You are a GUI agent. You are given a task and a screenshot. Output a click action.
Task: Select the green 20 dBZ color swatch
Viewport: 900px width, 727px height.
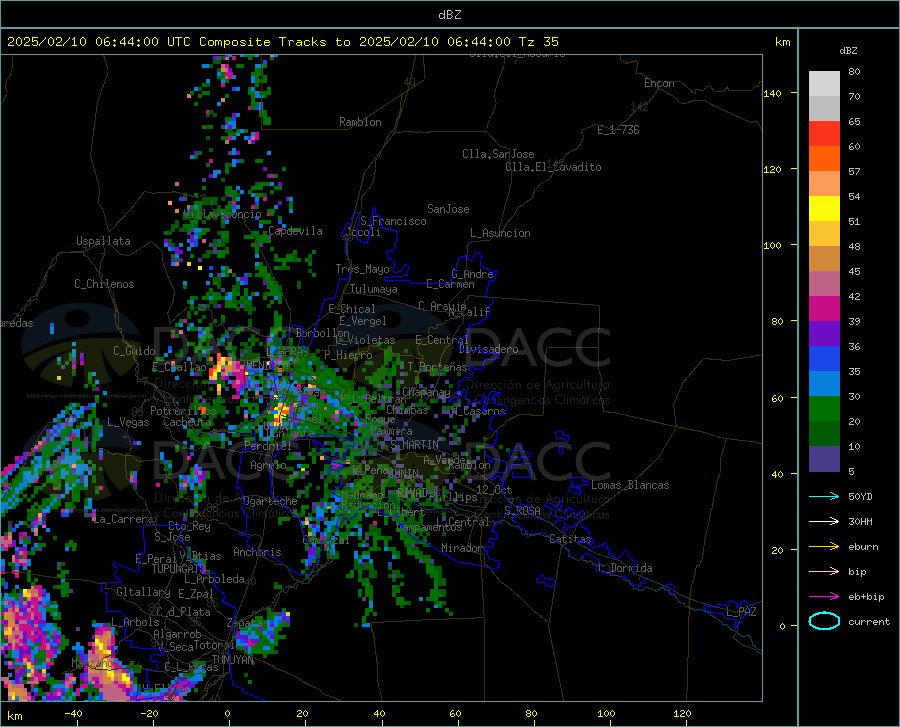(824, 409)
